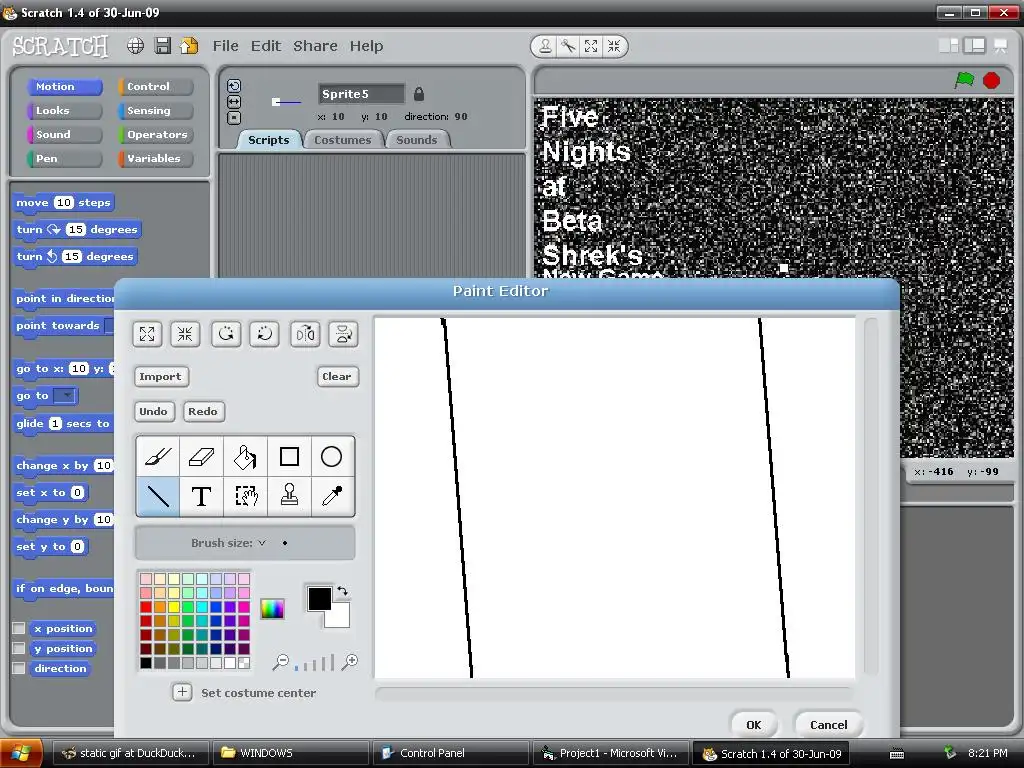Click the globe language icon
Image resolution: width=1024 pixels, height=768 pixels.
click(135, 46)
